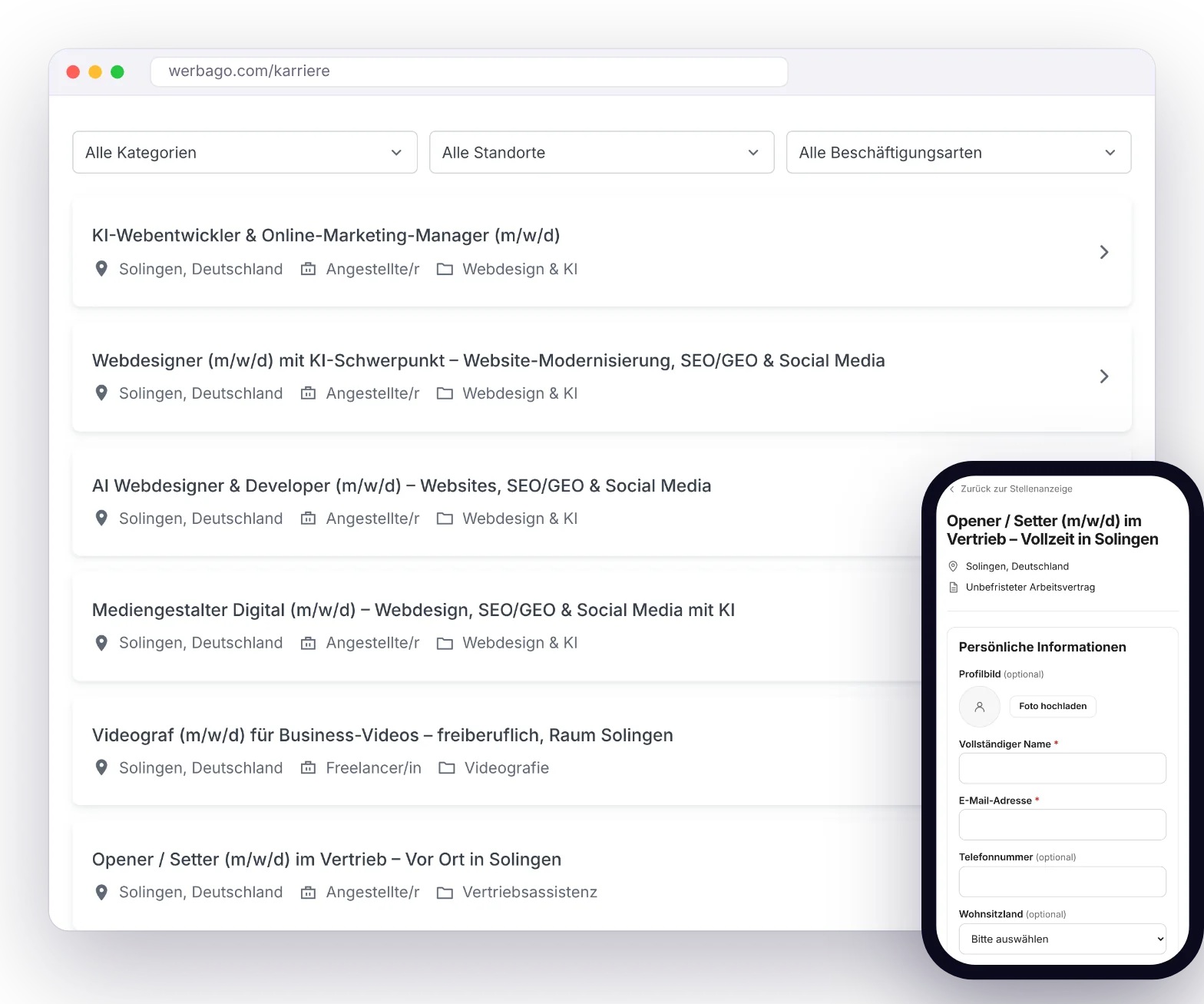The image size is (1204, 1004).
Task: Open the AI Webdesigner & Developer job title
Action: 402,485
